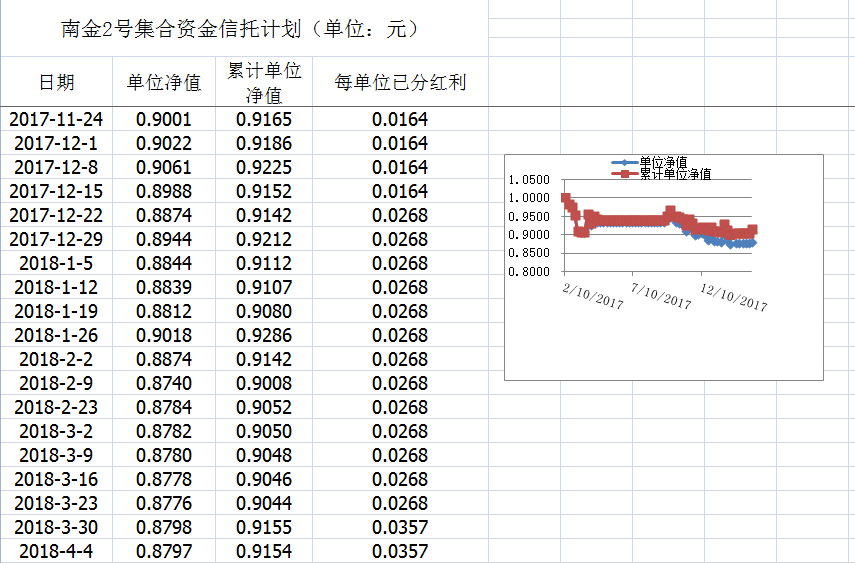Click the date cell 2017-12-29

coord(57,239)
